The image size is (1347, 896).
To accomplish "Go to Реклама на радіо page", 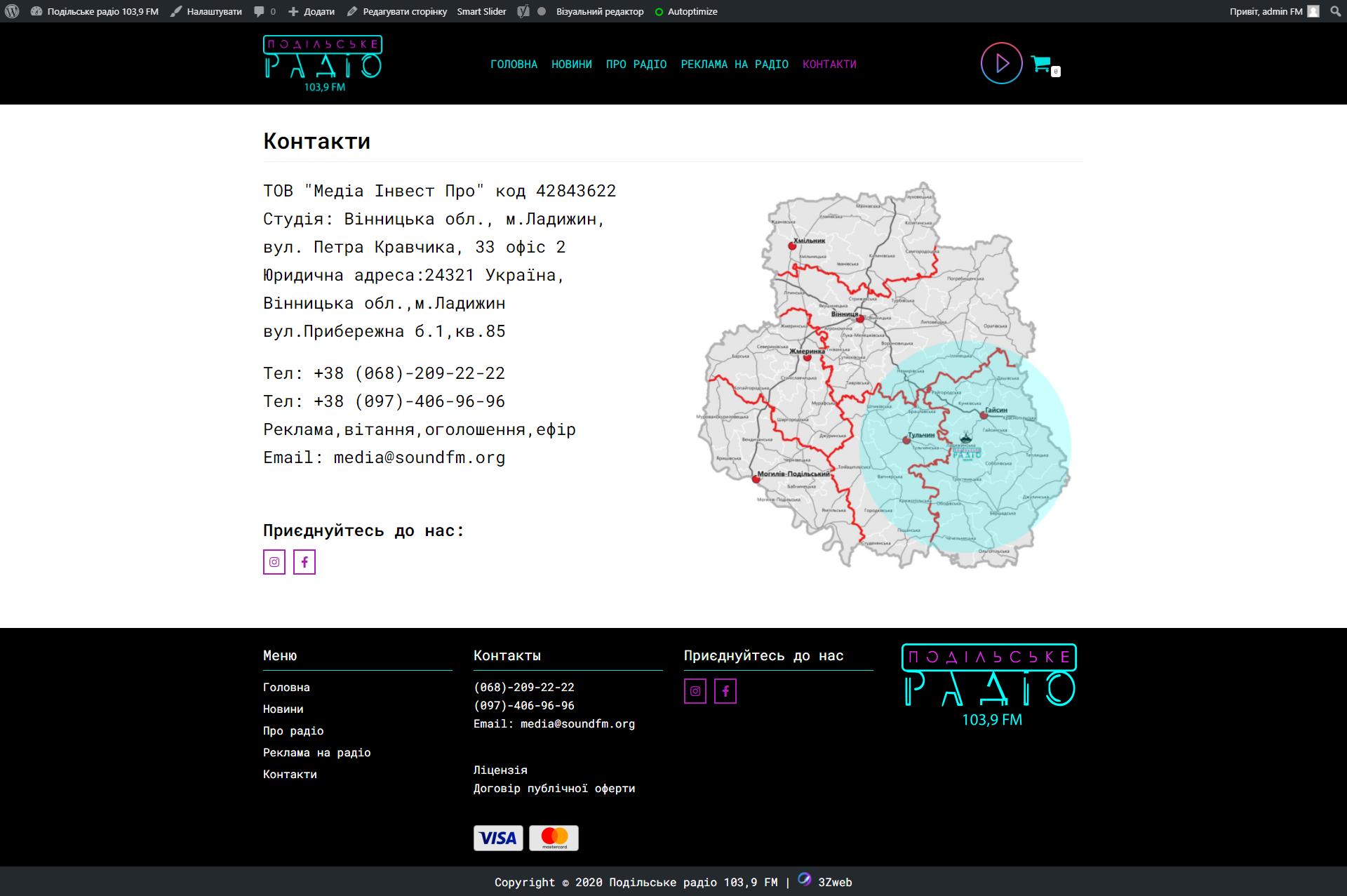I will coord(734,64).
